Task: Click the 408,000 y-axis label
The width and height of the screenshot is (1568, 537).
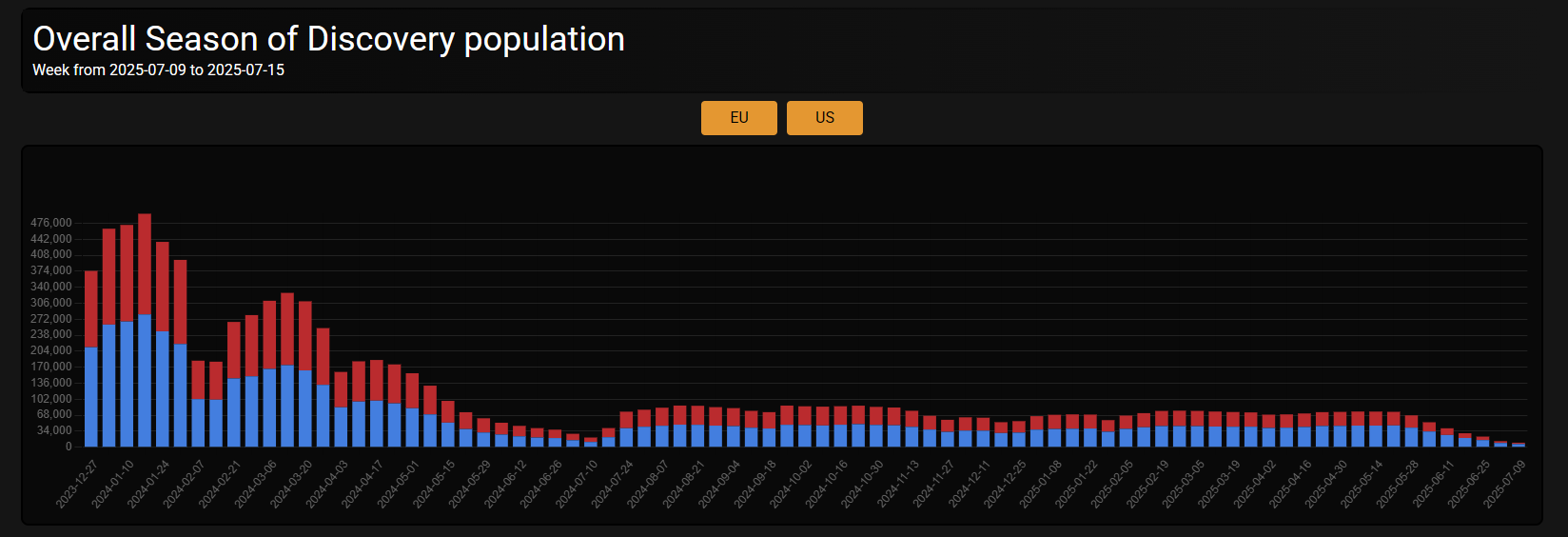Action: click(51, 254)
